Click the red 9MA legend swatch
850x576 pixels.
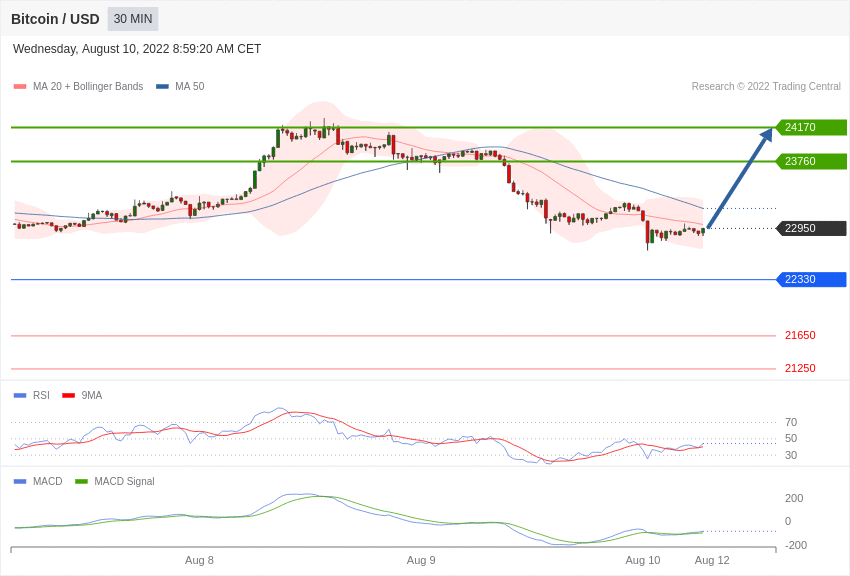click(x=68, y=396)
